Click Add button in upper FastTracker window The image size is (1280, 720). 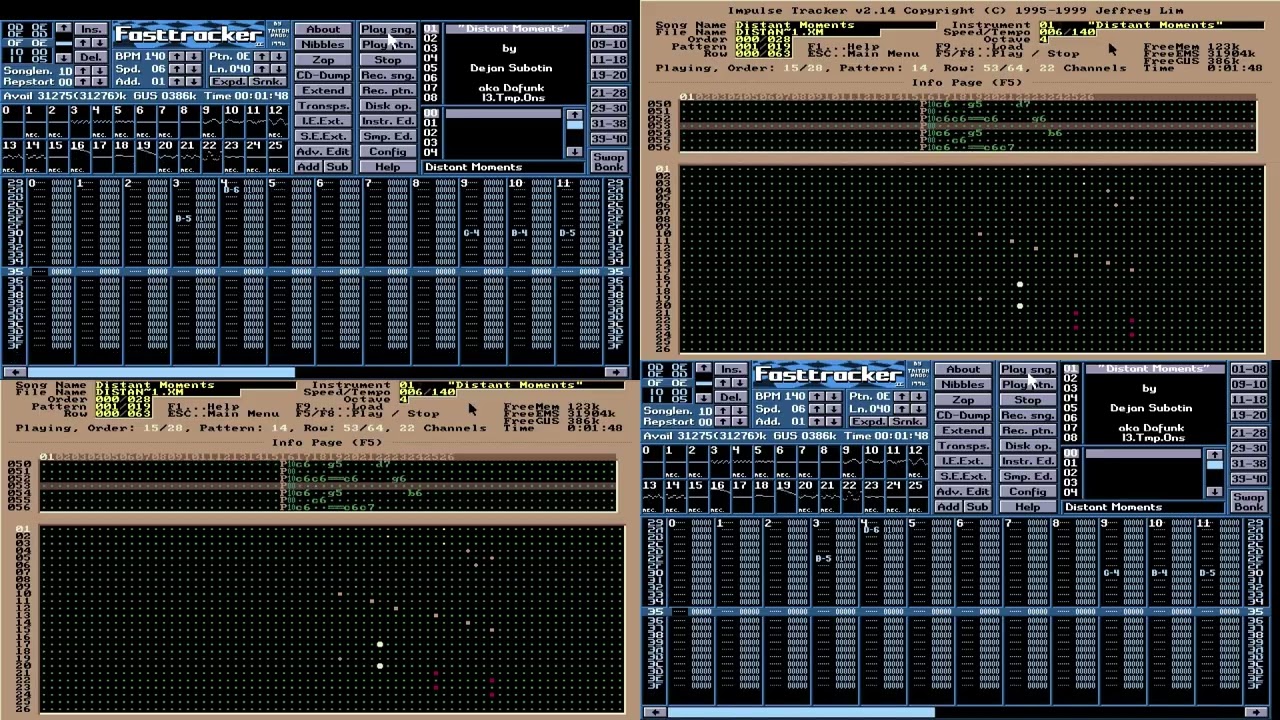pos(309,167)
